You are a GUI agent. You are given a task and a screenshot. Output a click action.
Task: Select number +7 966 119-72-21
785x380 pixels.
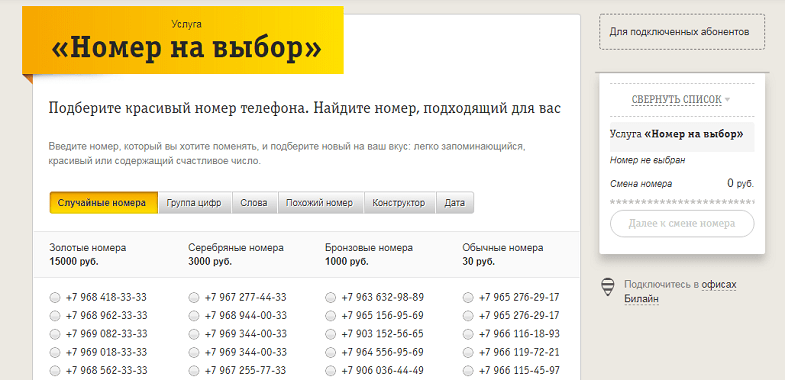468,352
